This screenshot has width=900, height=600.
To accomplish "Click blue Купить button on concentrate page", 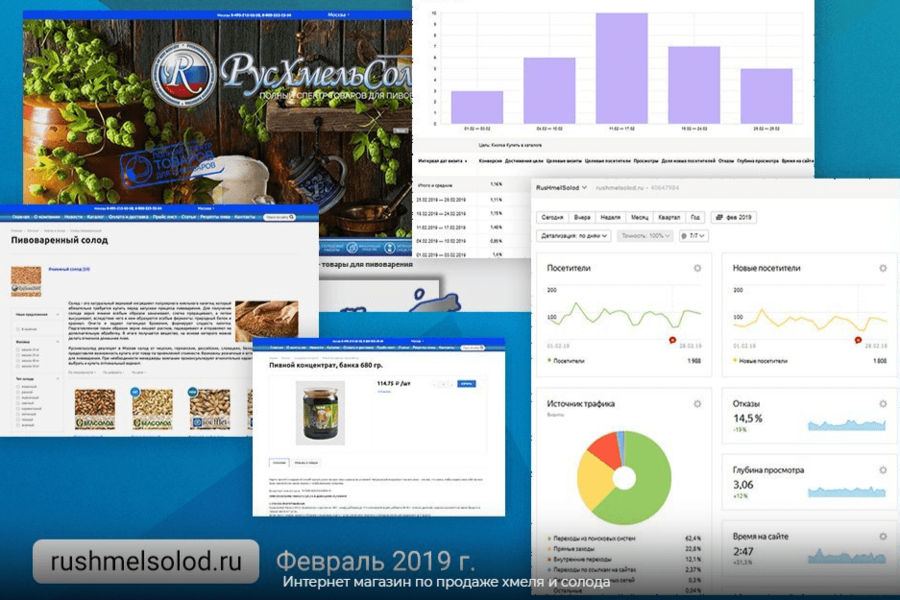I will point(466,384).
